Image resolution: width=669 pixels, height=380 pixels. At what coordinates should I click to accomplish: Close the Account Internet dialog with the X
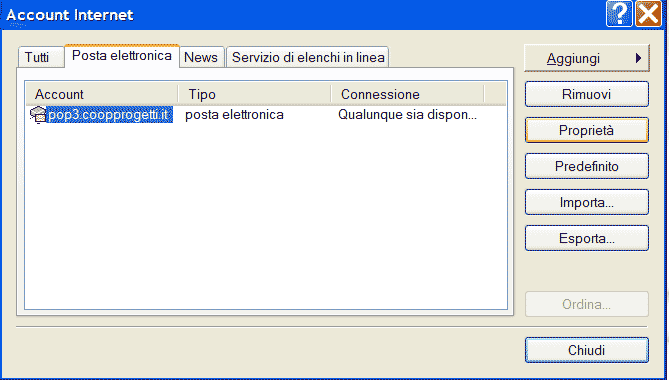tap(649, 14)
